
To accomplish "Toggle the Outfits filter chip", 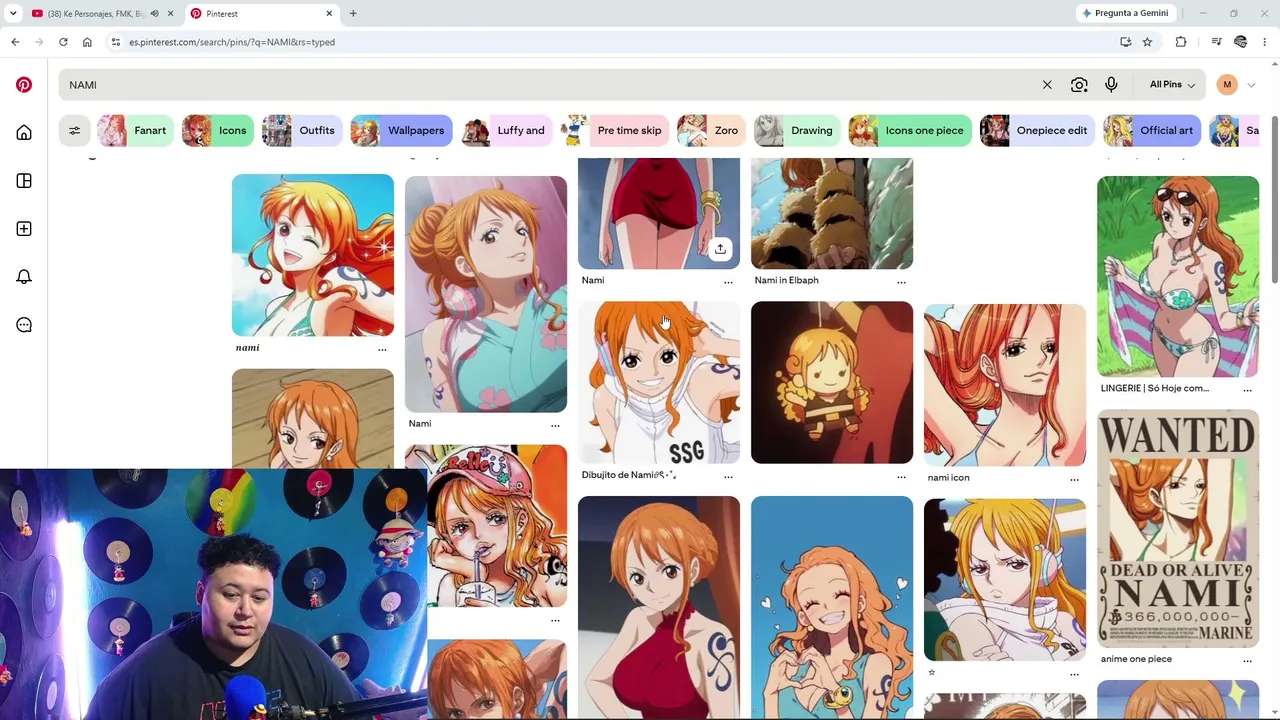I will click(x=302, y=131).
